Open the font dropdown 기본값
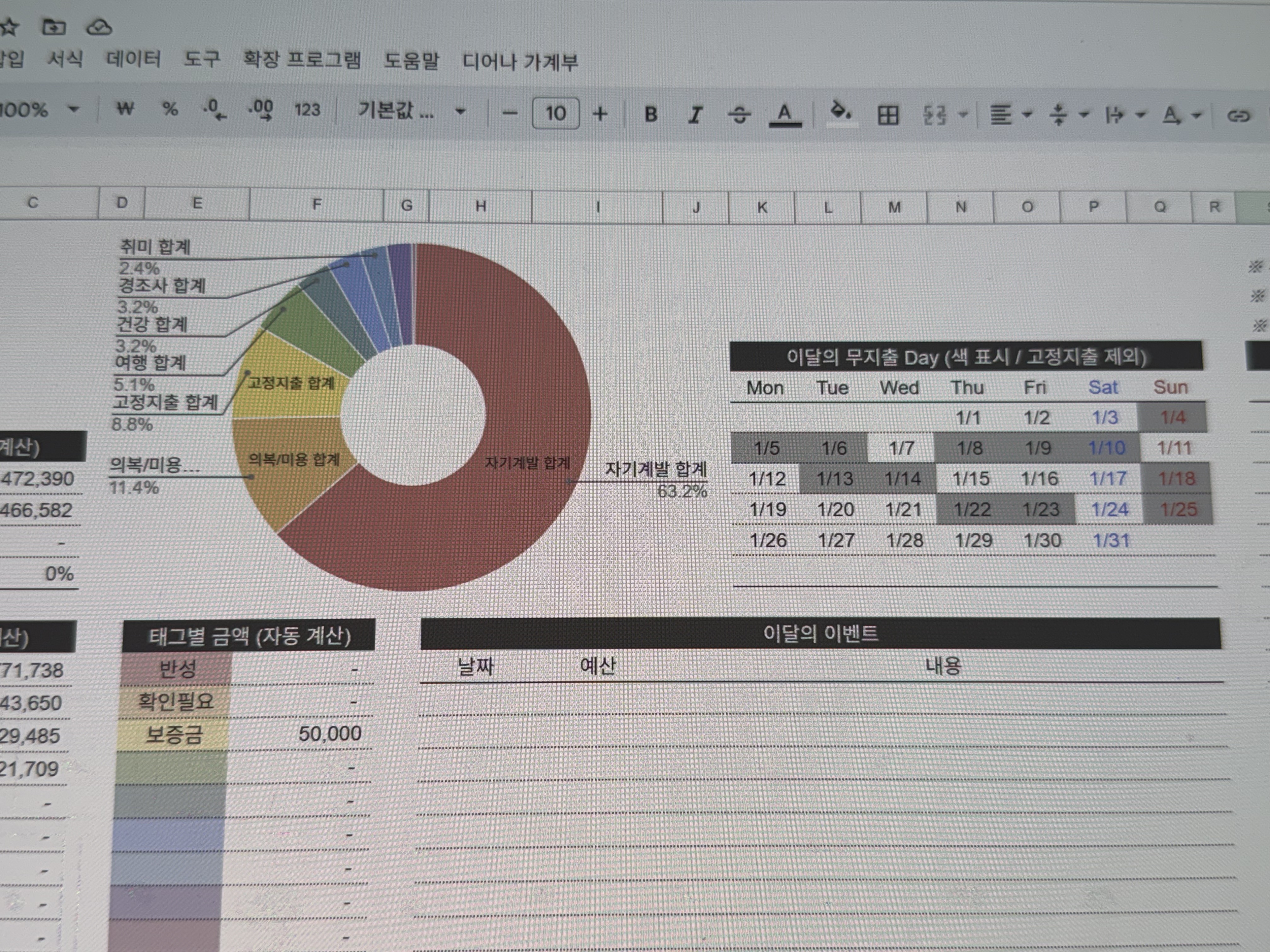Viewport: 1270px width, 952px height. point(412,110)
